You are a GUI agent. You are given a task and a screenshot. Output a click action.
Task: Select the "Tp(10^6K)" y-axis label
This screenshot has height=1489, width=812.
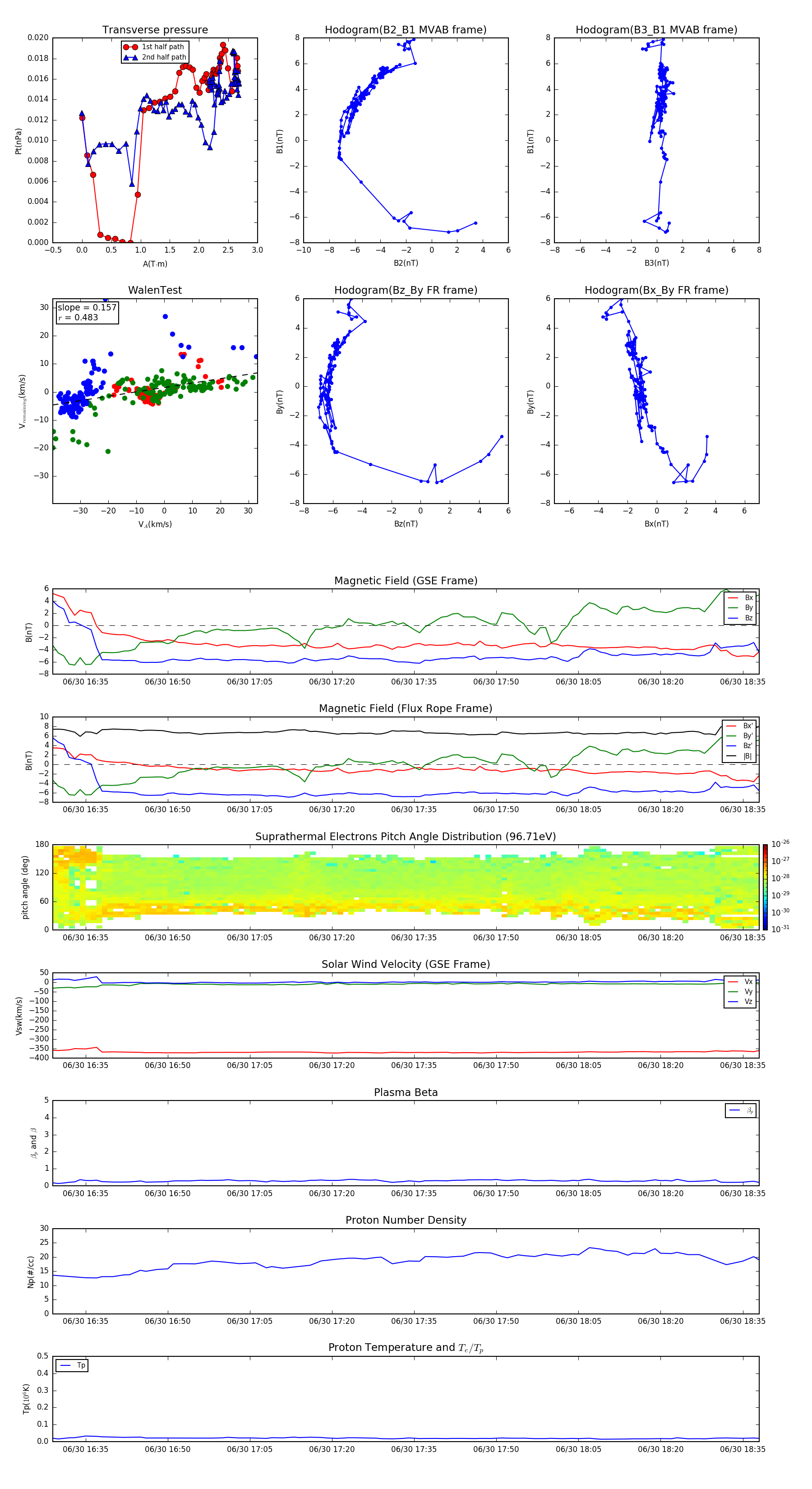click(26, 1399)
